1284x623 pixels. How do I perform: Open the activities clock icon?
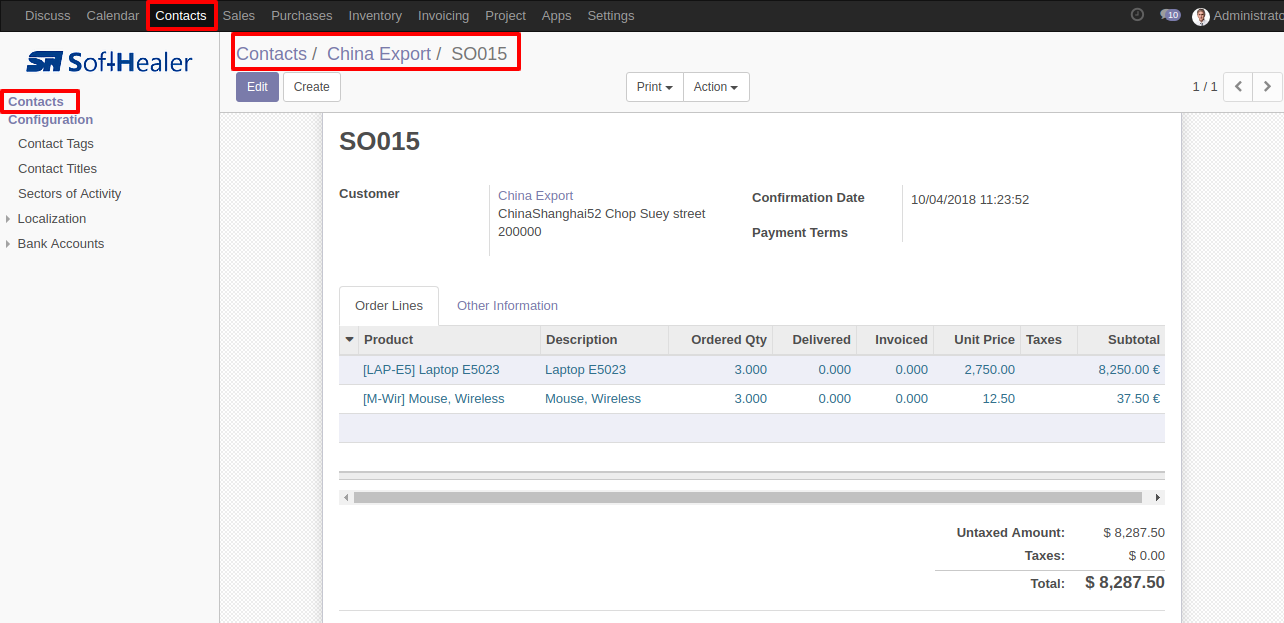point(1137,15)
